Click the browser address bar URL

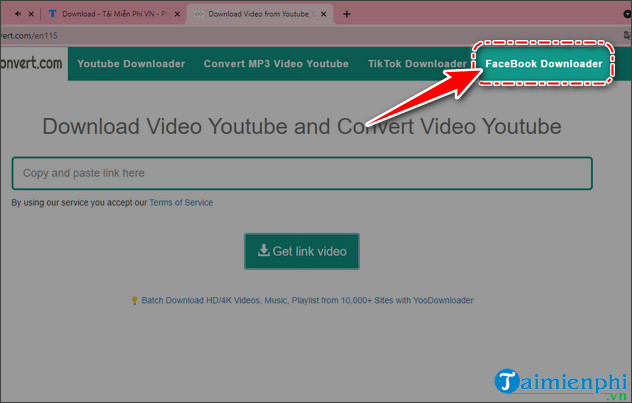[x=29, y=35]
